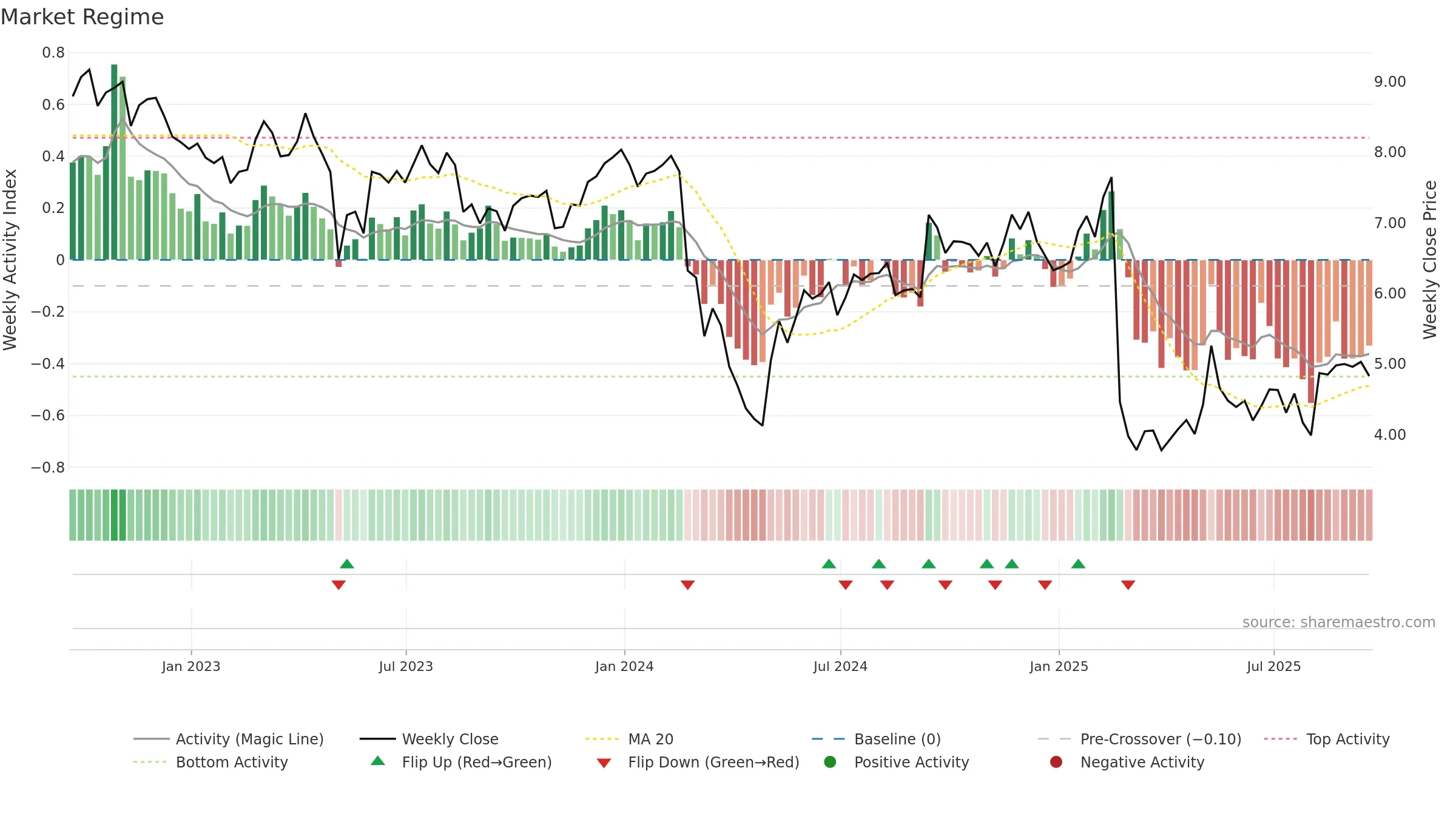This screenshot has width=1456, height=819.
Task: Click the last green flip-up triangle after Jan 2025
Action: tap(1078, 564)
